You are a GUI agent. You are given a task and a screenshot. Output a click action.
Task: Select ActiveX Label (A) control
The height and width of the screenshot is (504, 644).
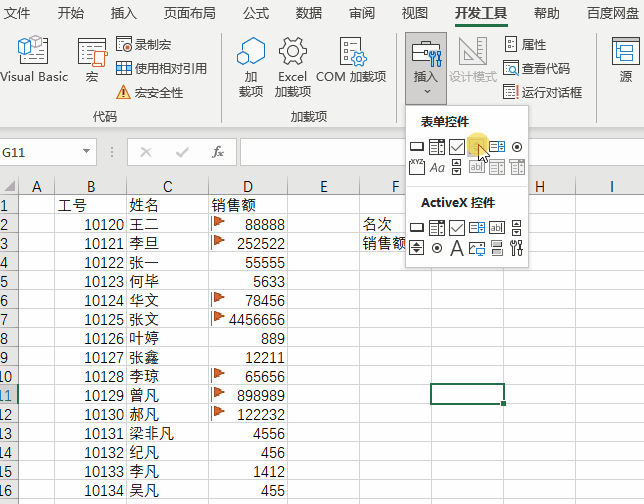click(457, 248)
